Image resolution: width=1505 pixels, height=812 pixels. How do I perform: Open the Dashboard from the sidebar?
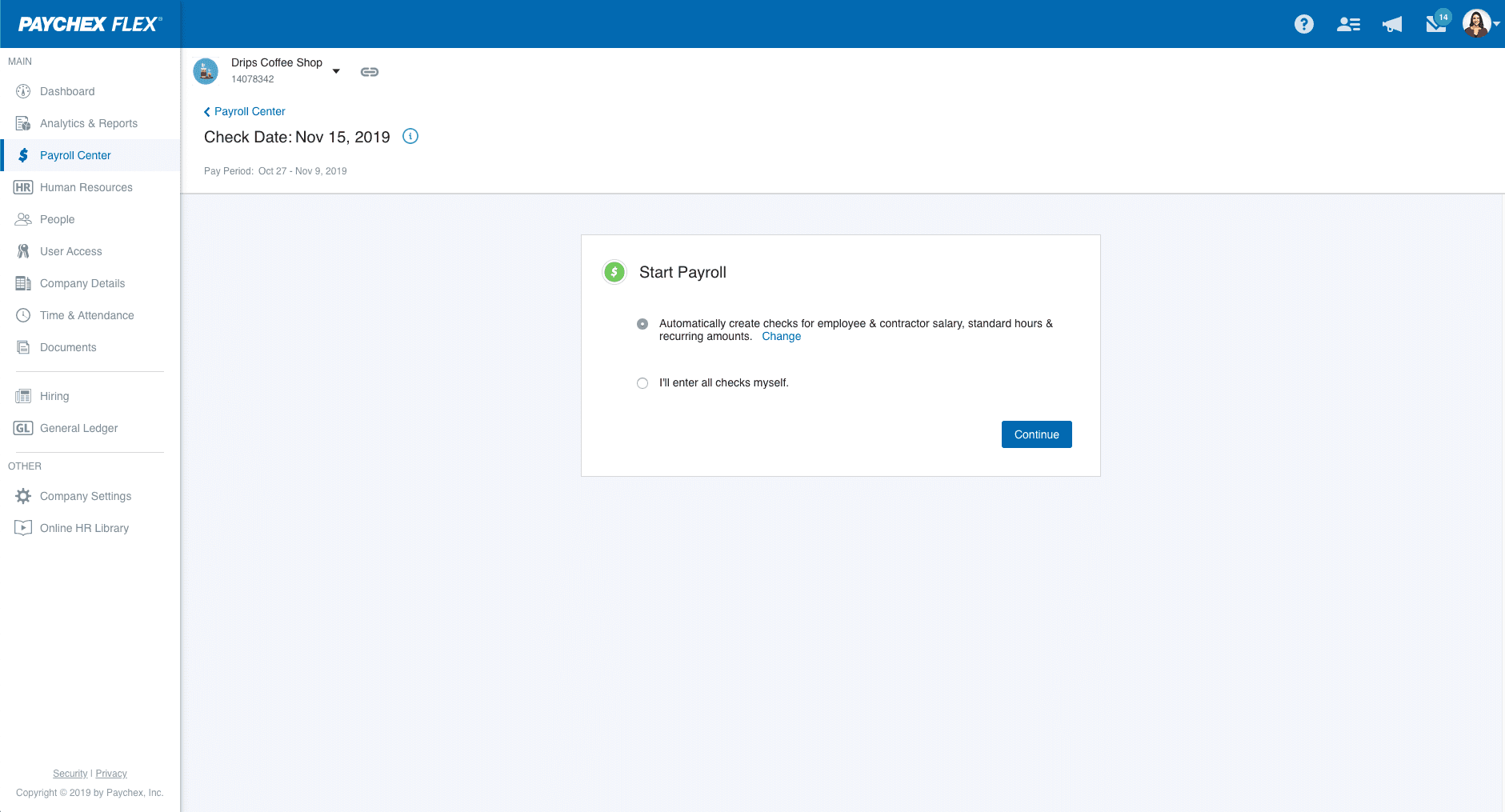pyautogui.click(x=67, y=91)
